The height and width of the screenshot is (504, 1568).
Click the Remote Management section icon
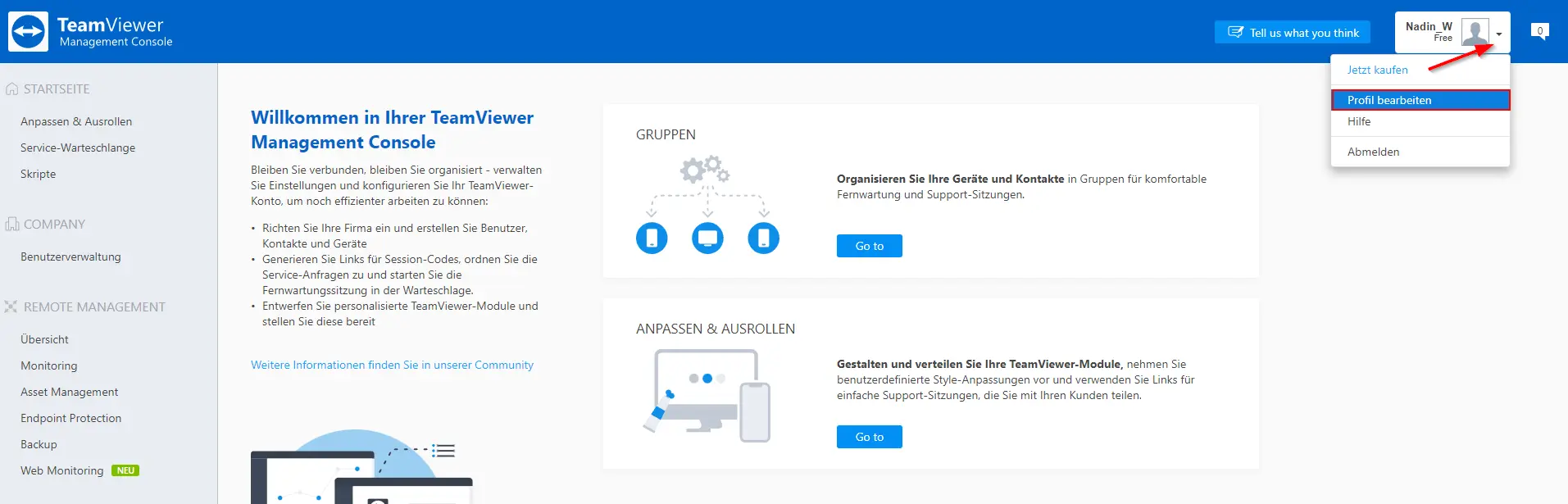(x=11, y=306)
